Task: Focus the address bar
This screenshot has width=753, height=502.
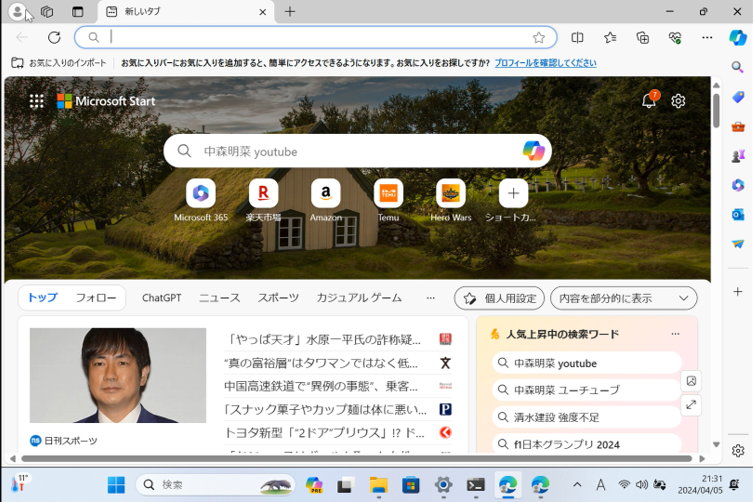Action: coord(316,37)
